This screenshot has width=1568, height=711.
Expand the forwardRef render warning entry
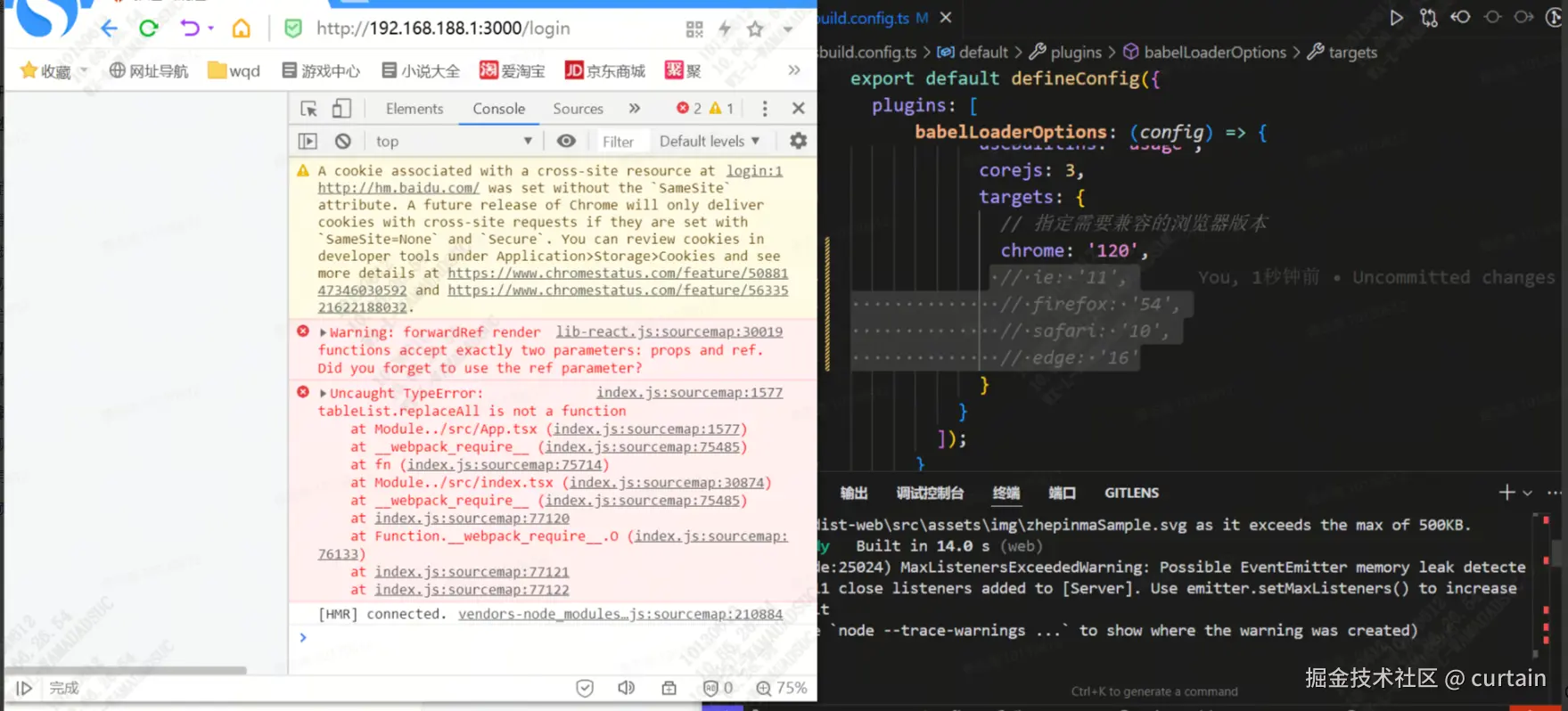[x=323, y=332]
